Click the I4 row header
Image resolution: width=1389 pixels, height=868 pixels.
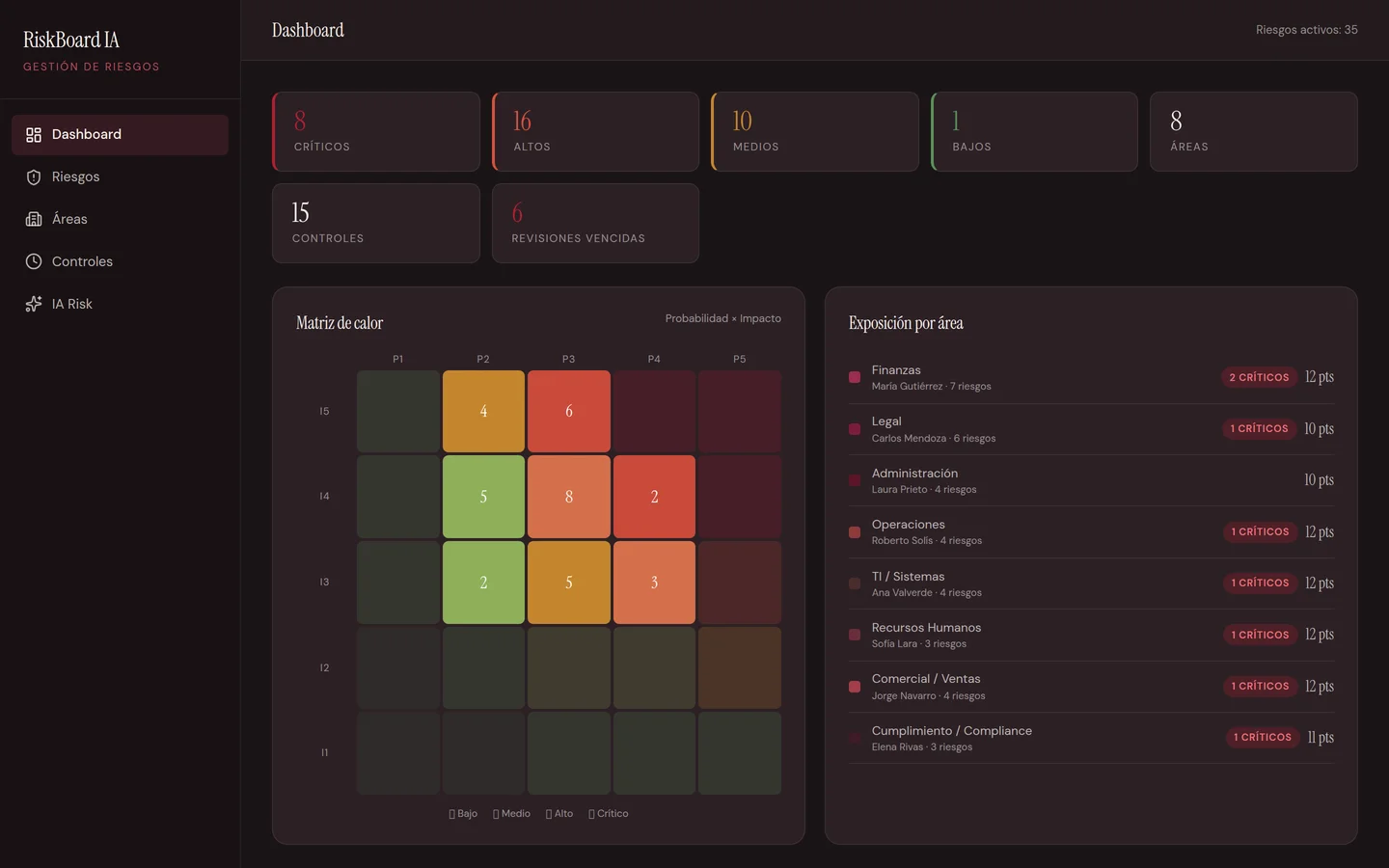click(324, 497)
